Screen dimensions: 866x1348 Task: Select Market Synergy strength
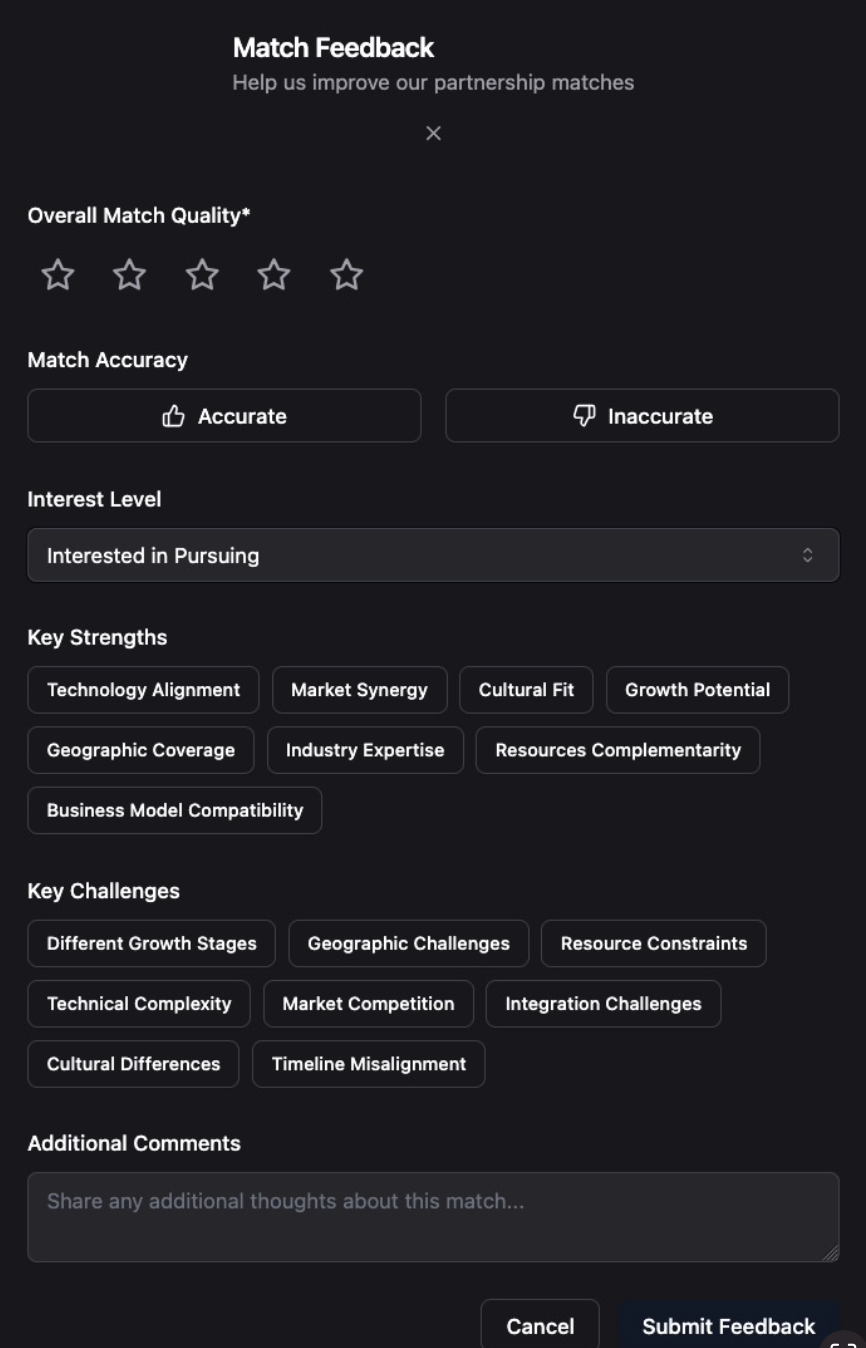point(359,690)
